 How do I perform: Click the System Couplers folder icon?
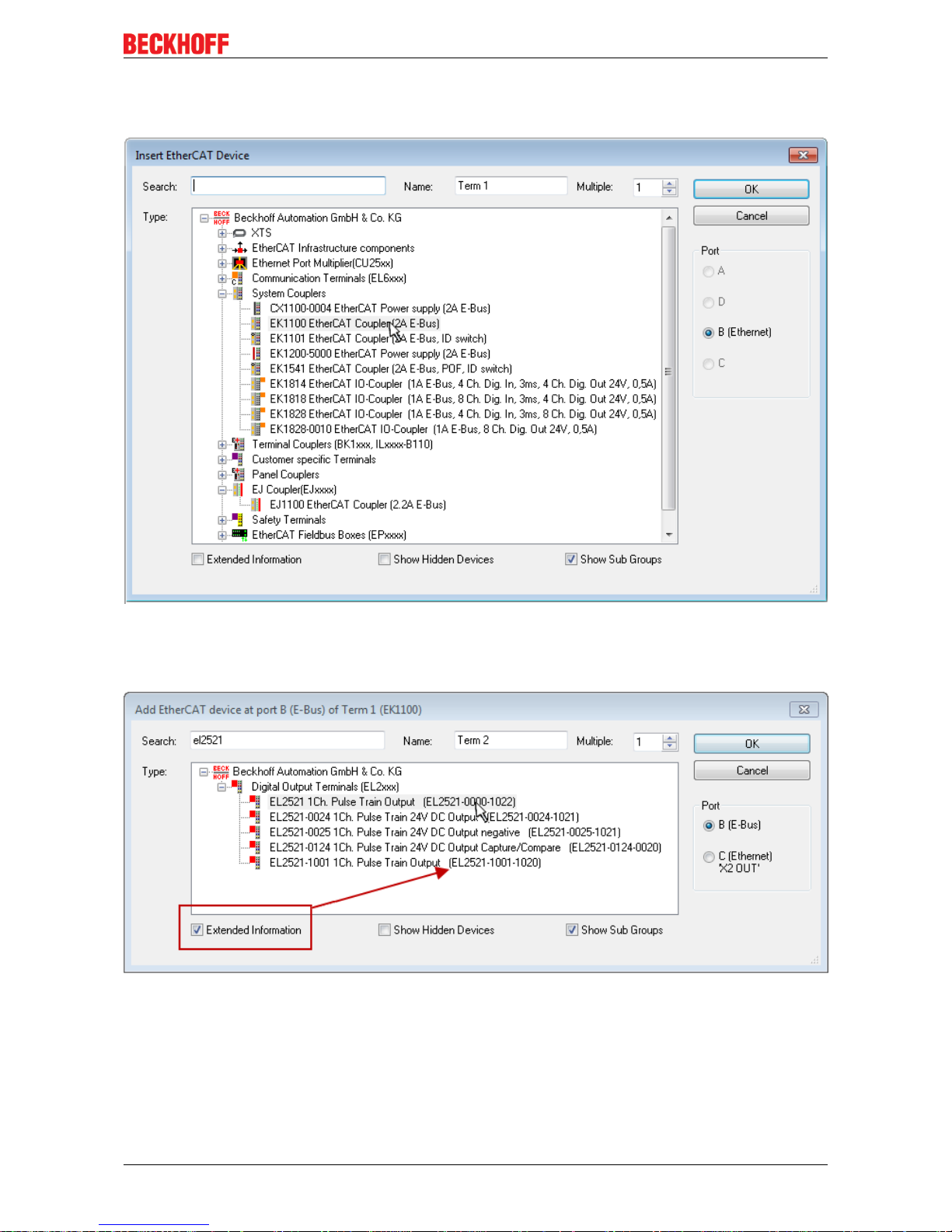238,294
